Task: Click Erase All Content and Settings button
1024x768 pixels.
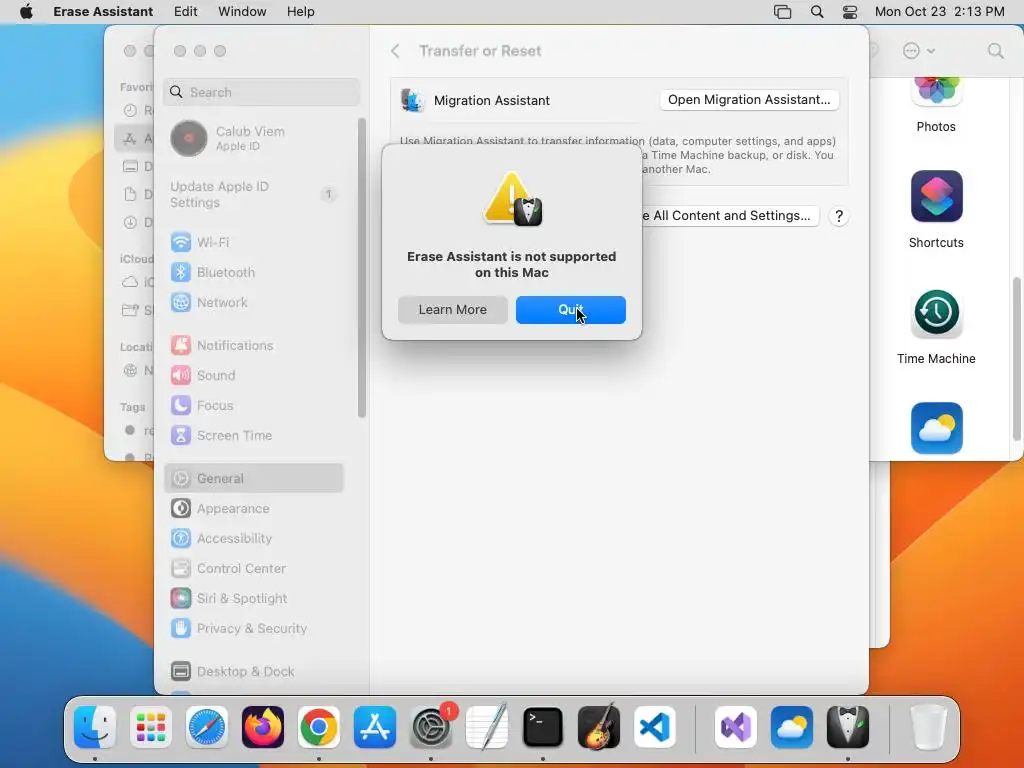Action: (x=730, y=216)
